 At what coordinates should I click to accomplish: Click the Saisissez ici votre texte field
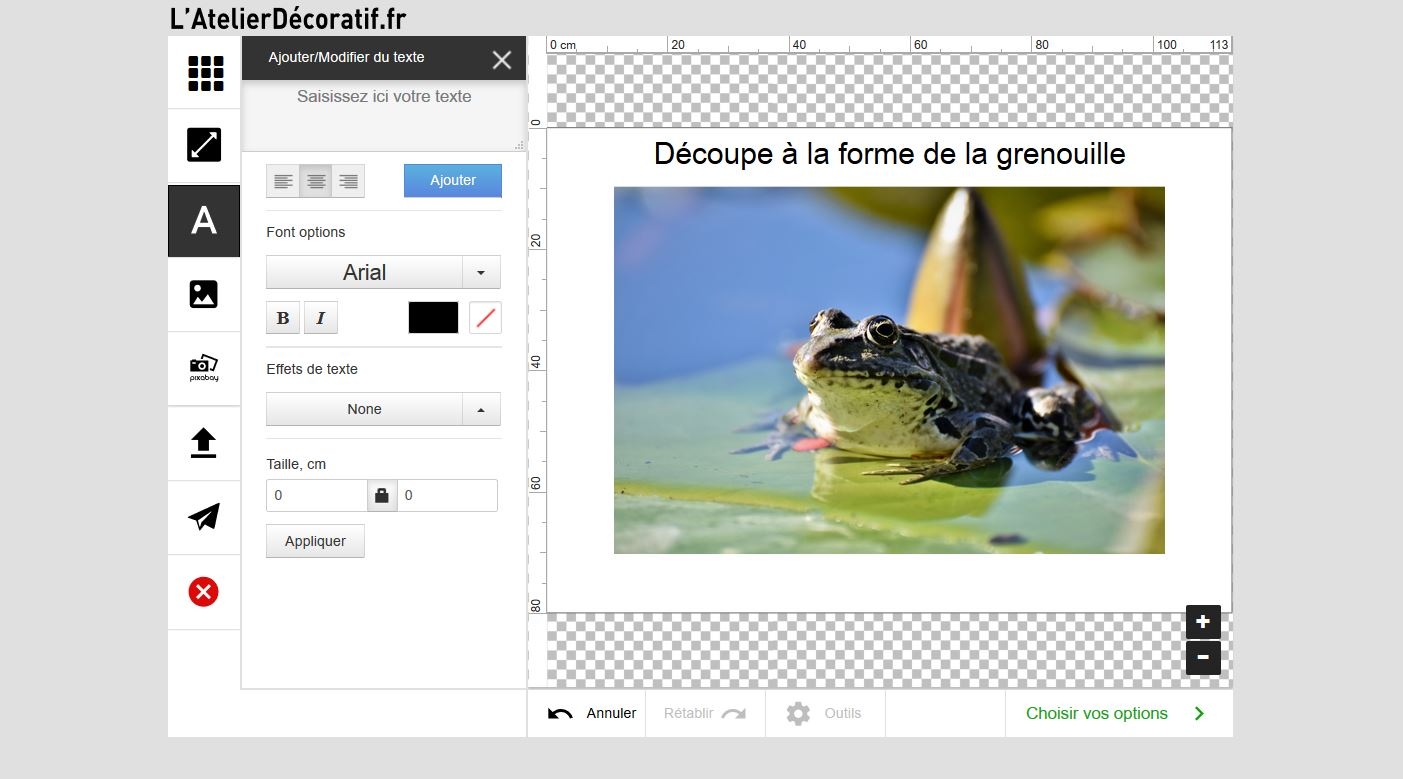pos(384,115)
